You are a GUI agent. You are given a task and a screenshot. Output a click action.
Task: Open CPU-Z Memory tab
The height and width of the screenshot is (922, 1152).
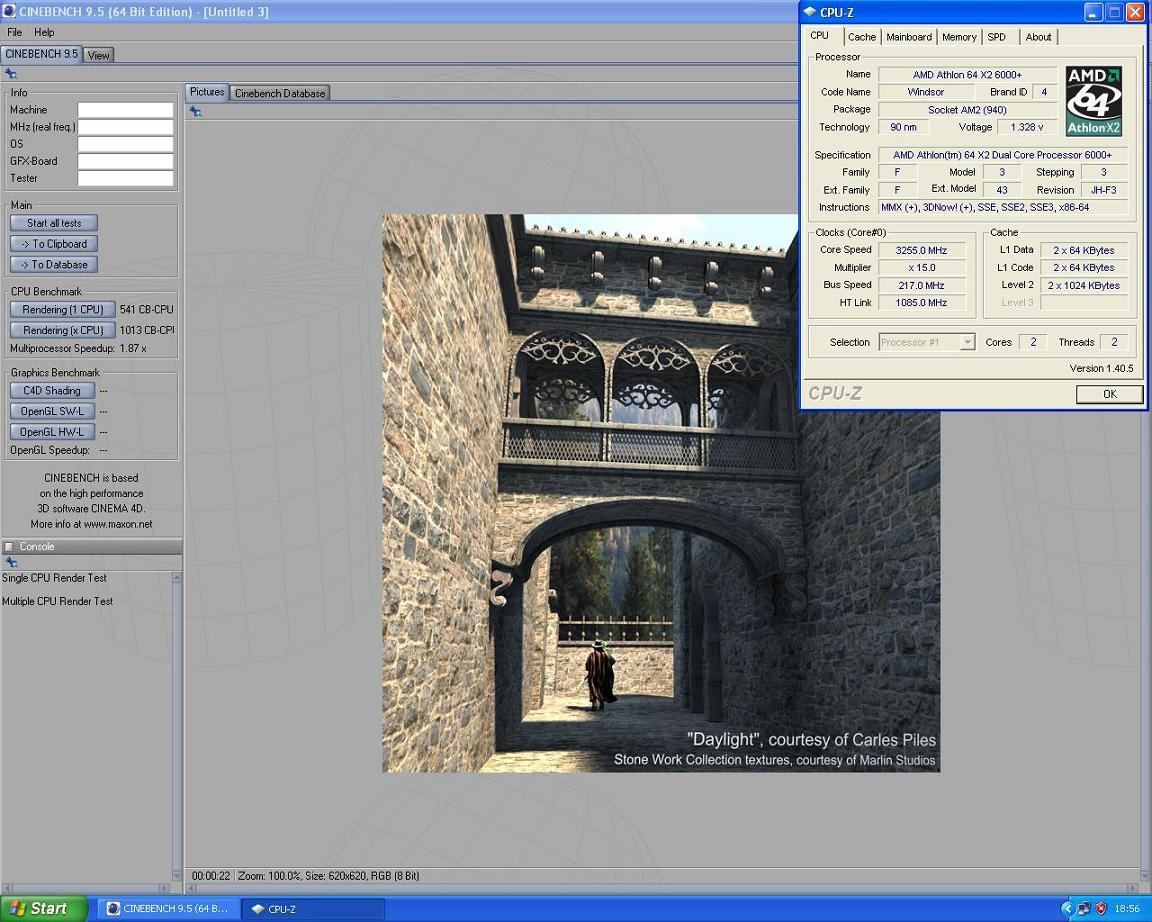[959, 37]
